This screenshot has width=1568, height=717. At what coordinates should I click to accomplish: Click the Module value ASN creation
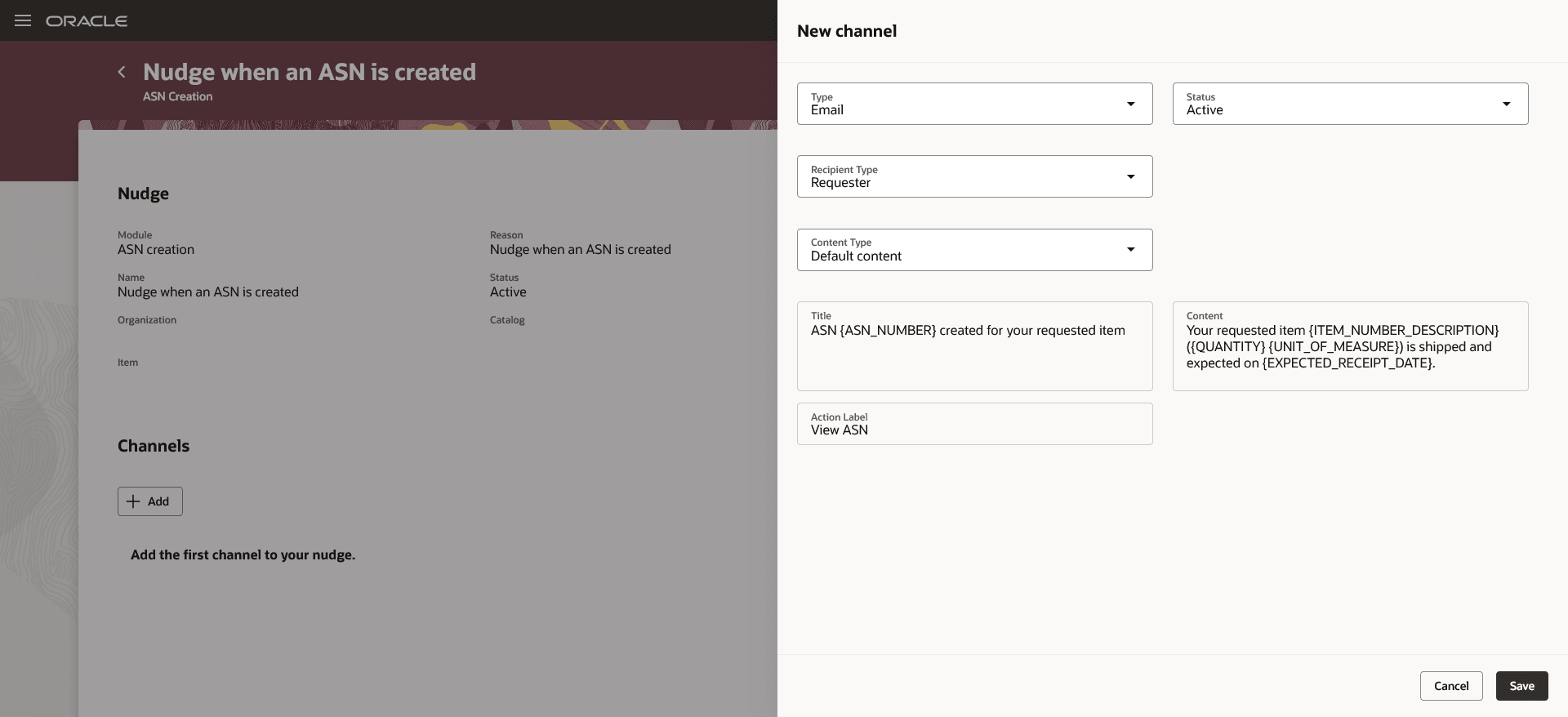click(x=156, y=250)
